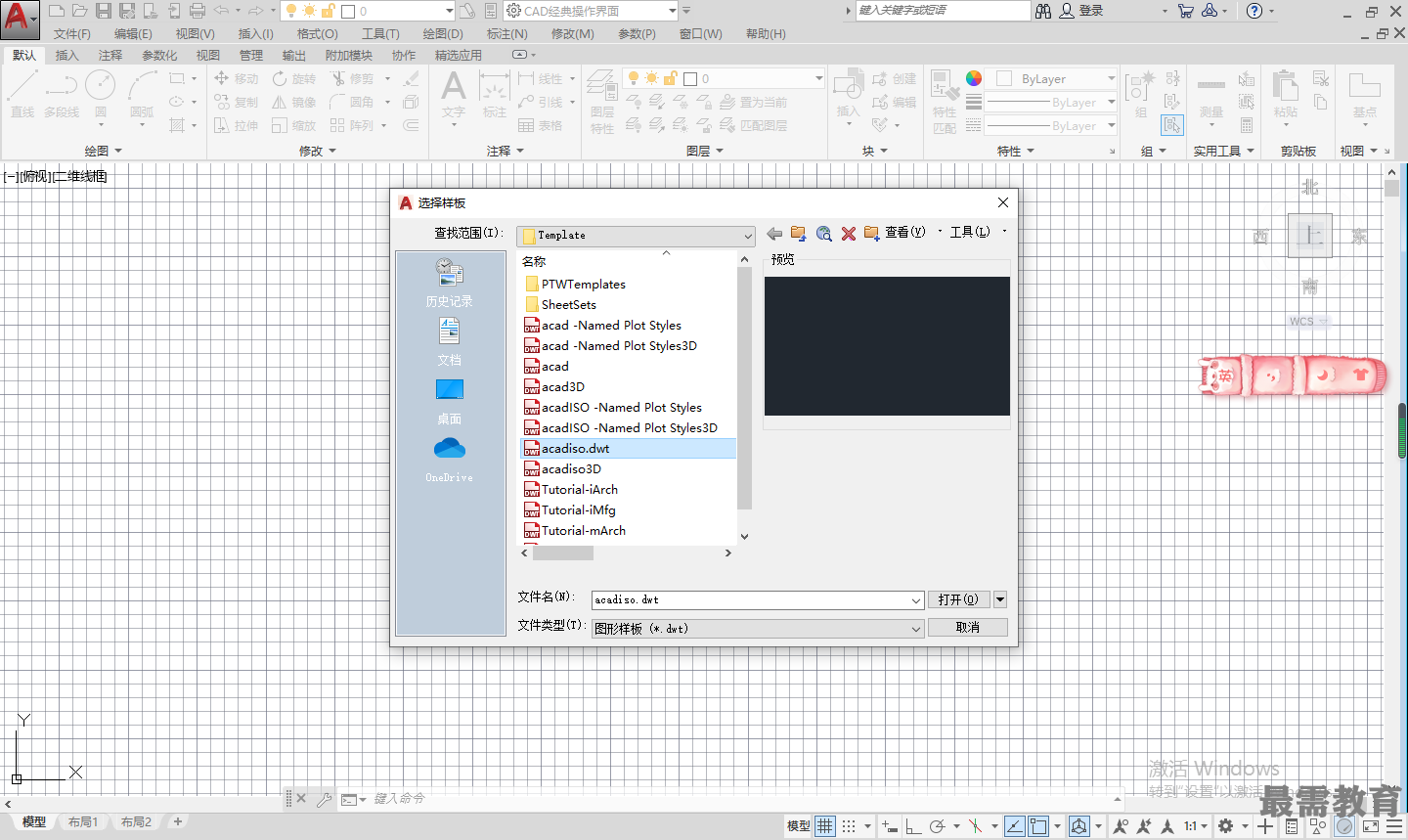Select the Mirror (镜像) tool

point(294,102)
